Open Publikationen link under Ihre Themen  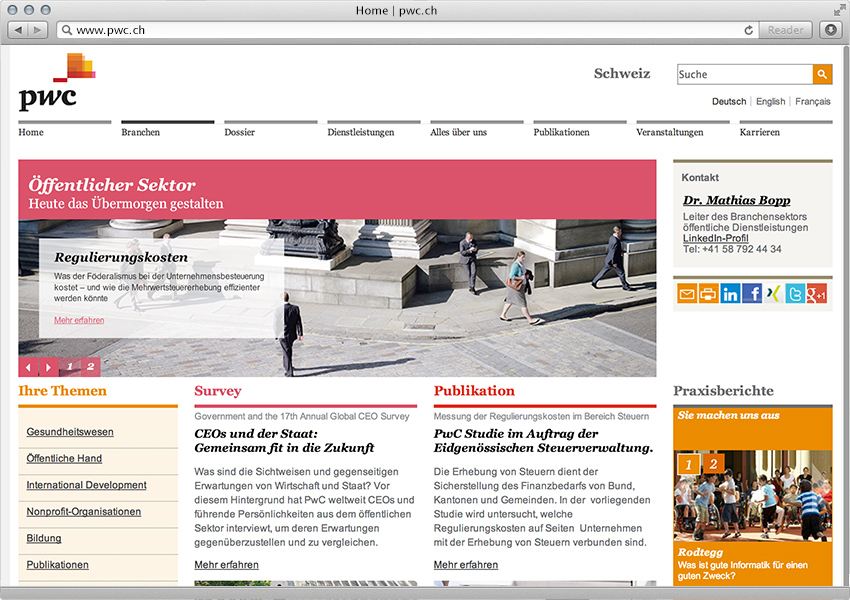[57, 565]
